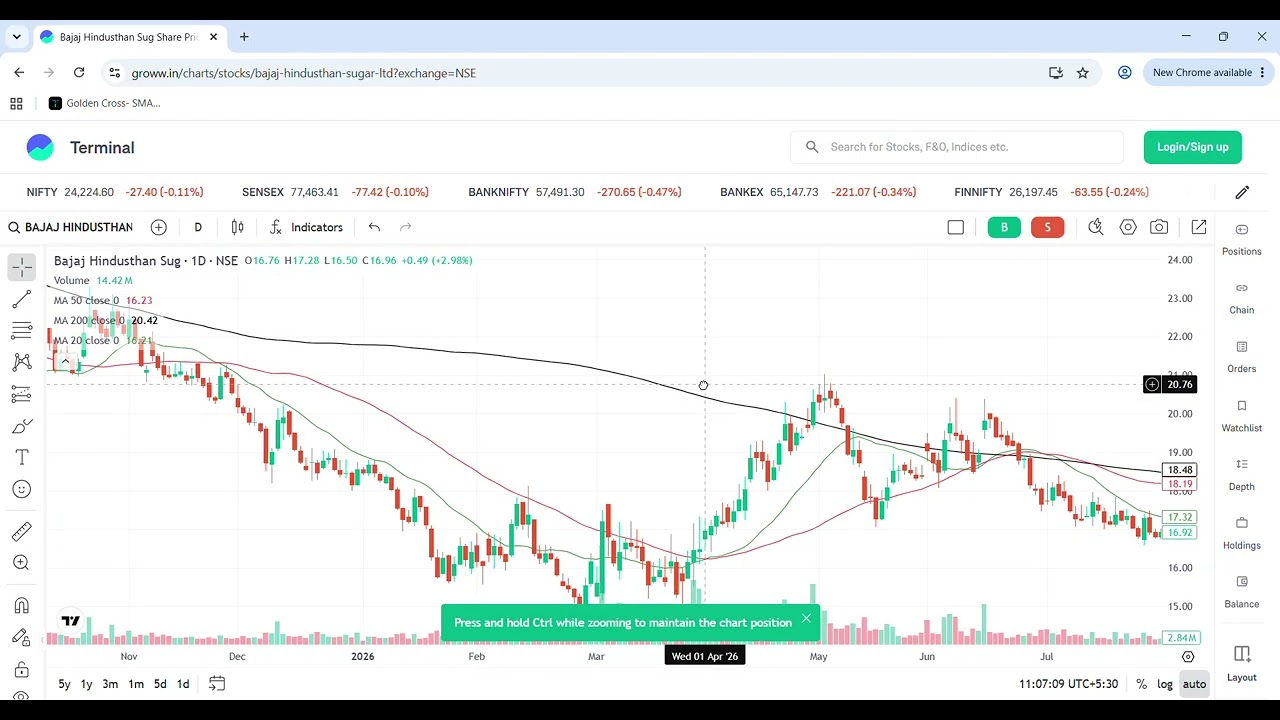Open the Balance panel

(1242, 592)
